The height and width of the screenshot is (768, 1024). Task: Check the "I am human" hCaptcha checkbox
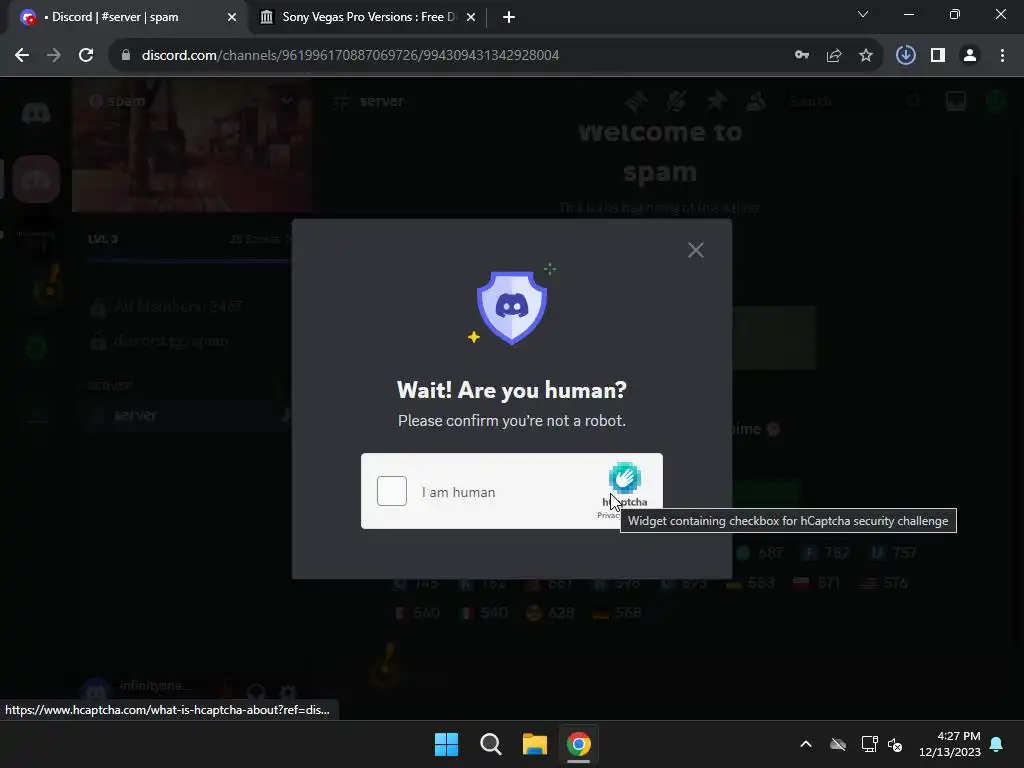click(392, 491)
